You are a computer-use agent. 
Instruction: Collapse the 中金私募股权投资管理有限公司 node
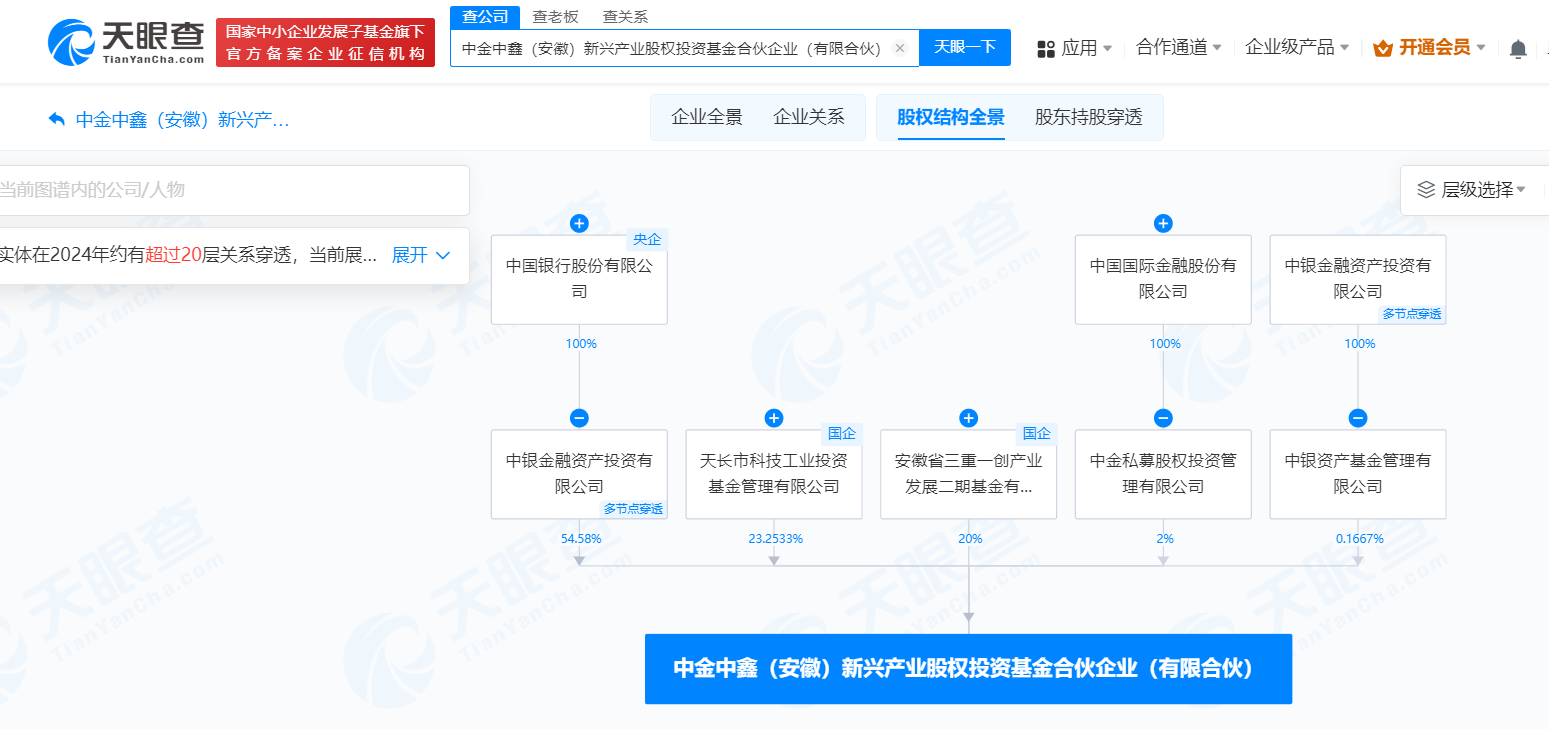point(1163,418)
